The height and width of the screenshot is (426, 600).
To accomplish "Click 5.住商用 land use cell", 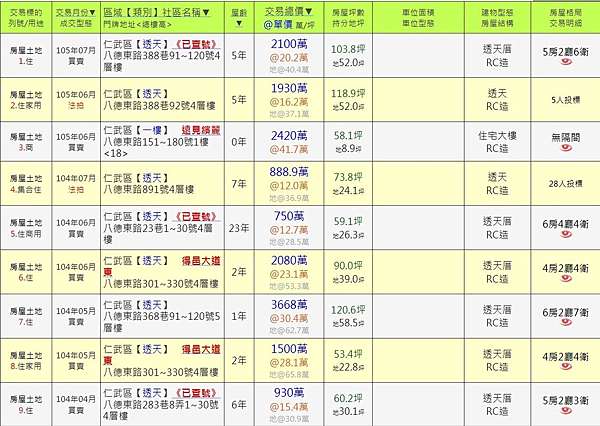I will 26,233.
